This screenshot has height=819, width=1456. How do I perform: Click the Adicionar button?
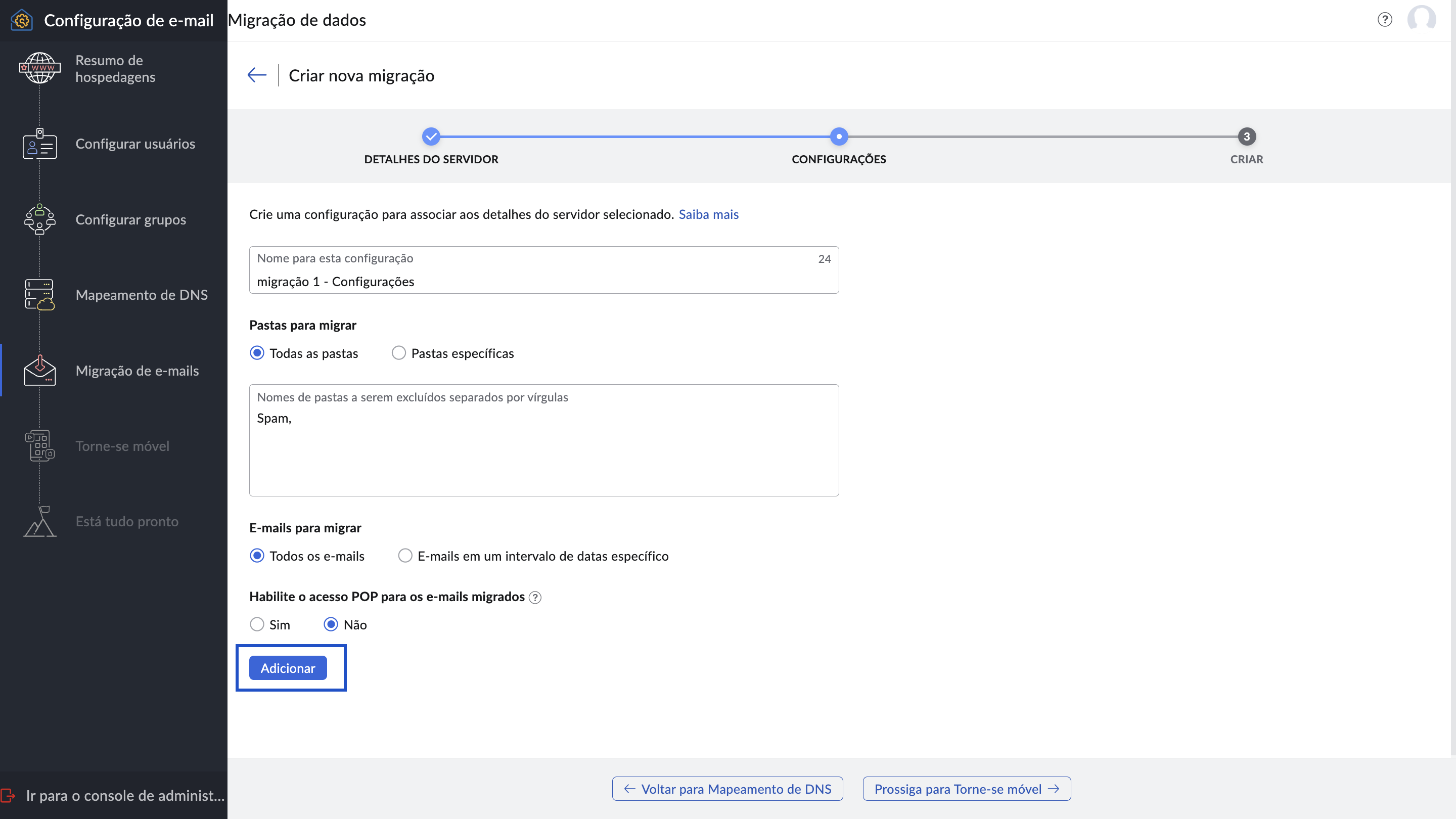click(x=288, y=668)
